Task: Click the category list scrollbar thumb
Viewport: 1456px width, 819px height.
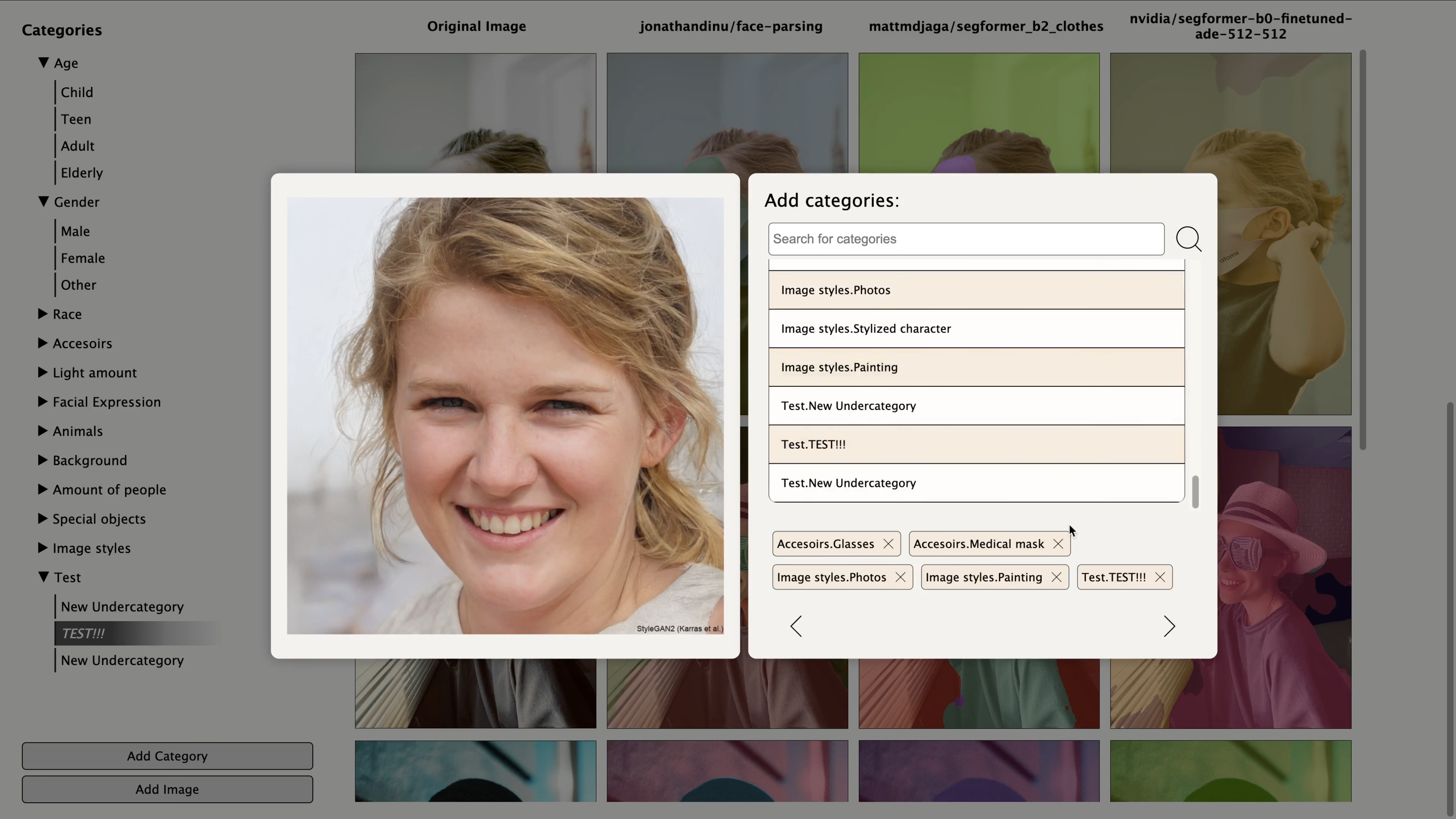Action: pyautogui.click(x=1195, y=492)
